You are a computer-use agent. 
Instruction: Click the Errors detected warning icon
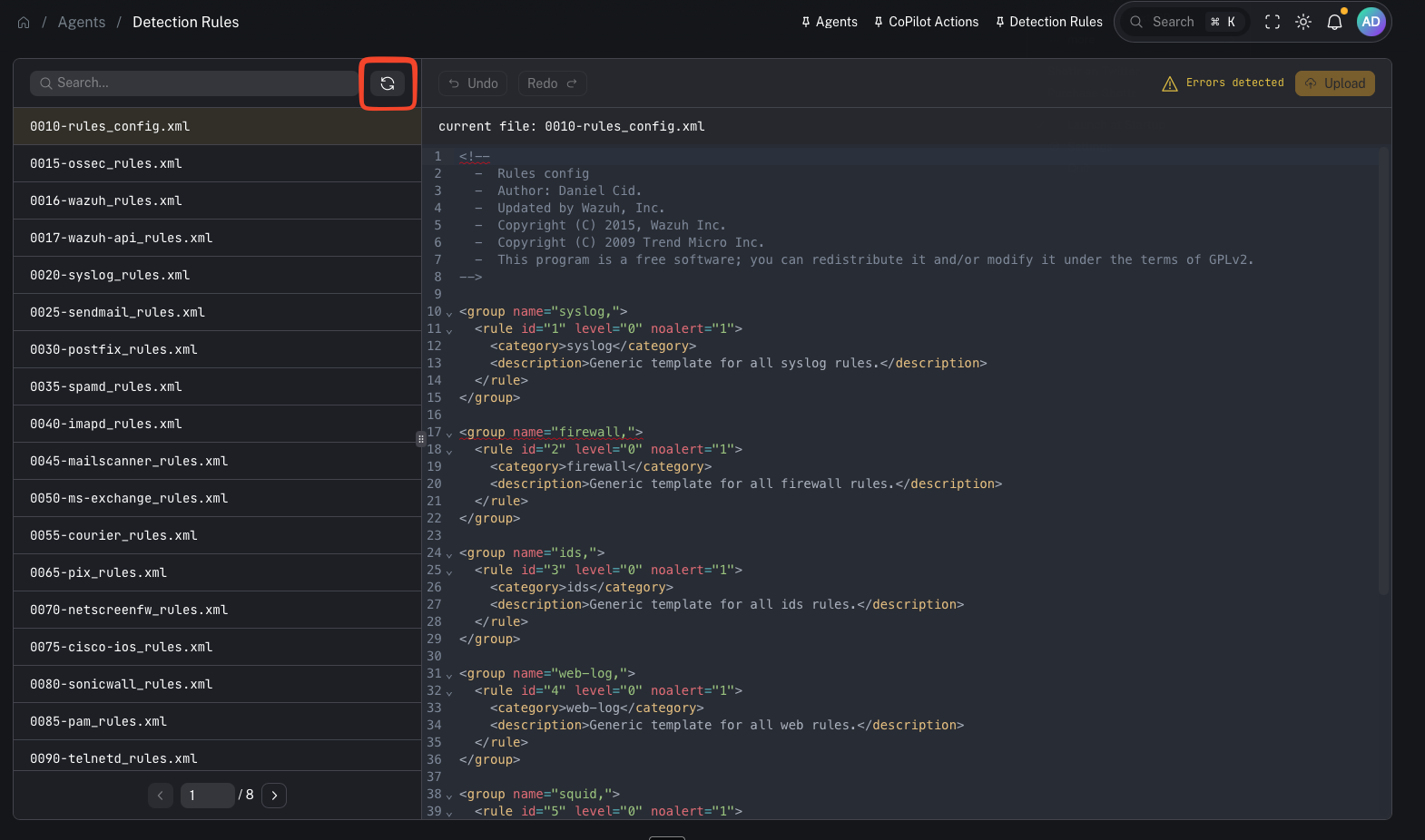[x=1170, y=83]
